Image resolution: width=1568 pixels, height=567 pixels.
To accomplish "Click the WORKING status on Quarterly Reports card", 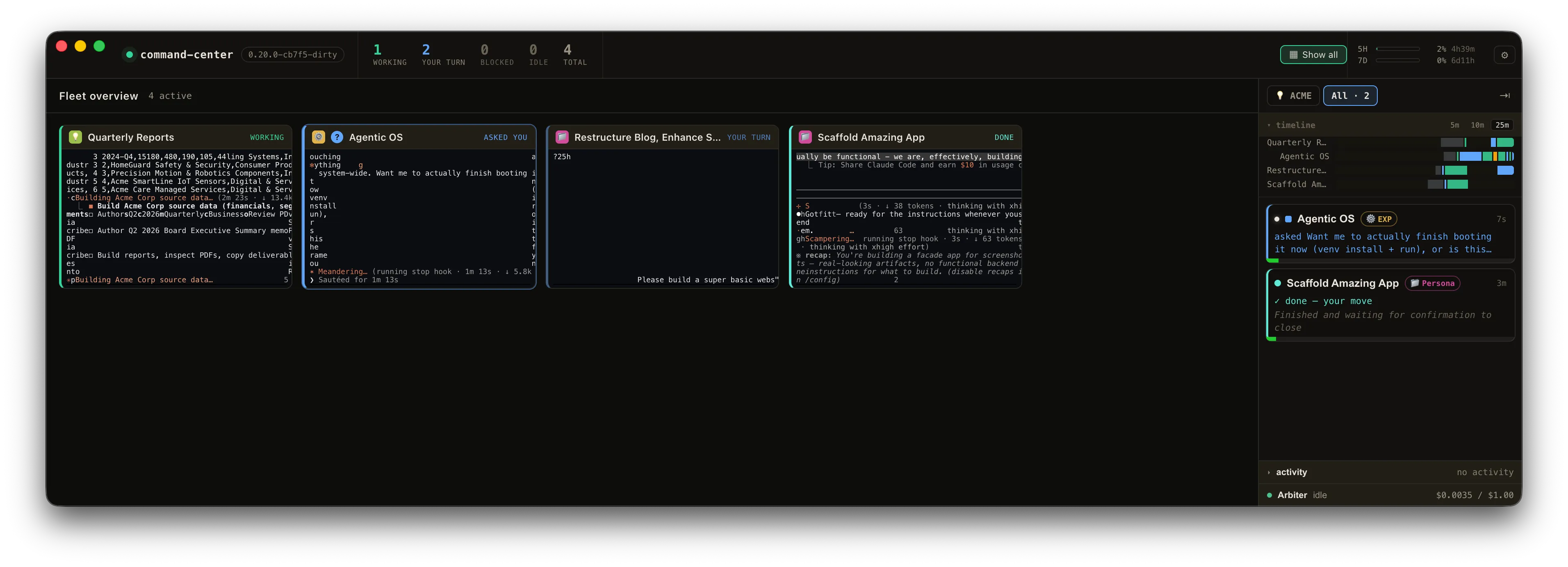I will click(267, 137).
